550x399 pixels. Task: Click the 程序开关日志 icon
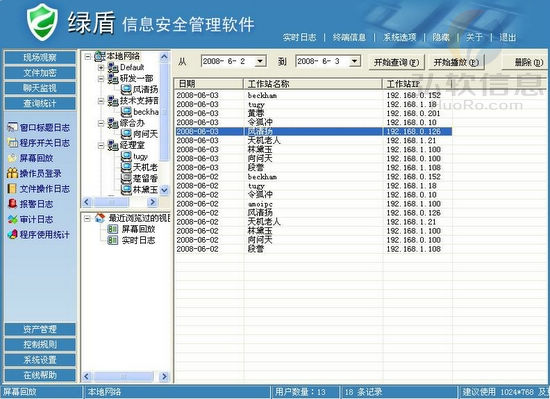point(12,143)
